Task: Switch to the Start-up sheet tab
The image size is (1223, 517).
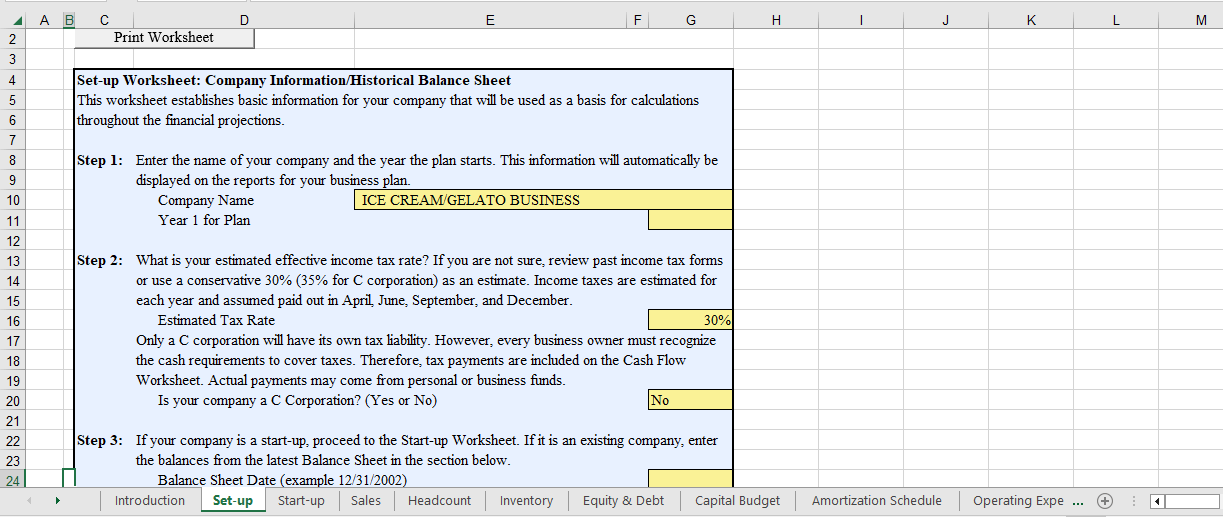Action: 301,501
